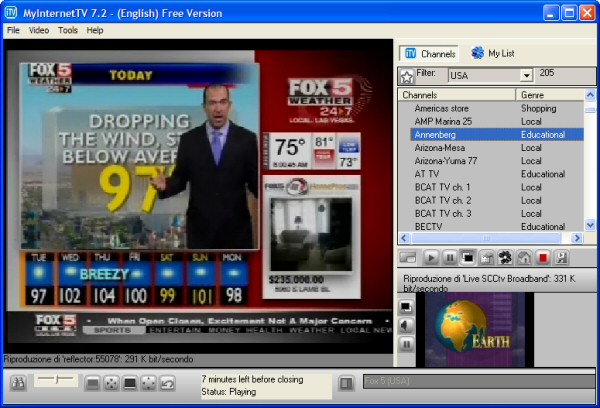Open the USA filter dropdown
600x408 pixels.
[527, 75]
